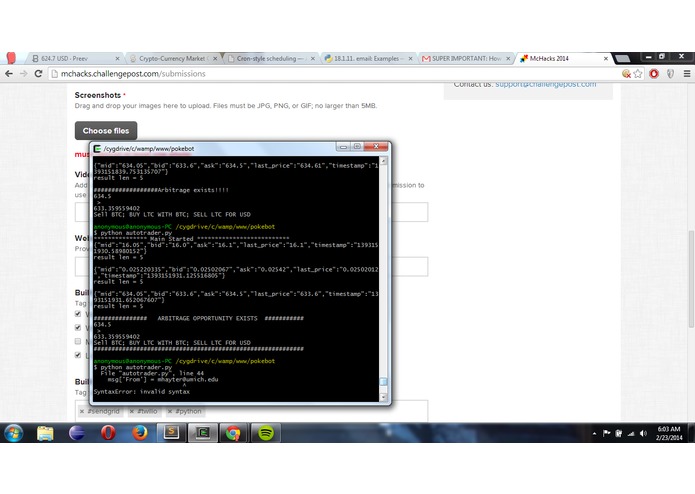695x494 pixels.
Task: Open the blocked cookies icon in address bar
Action: click(626, 74)
